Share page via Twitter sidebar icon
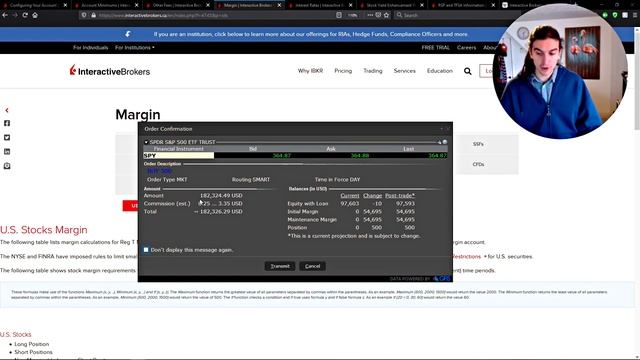This screenshot has height=360, width=640. [x=7, y=138]
